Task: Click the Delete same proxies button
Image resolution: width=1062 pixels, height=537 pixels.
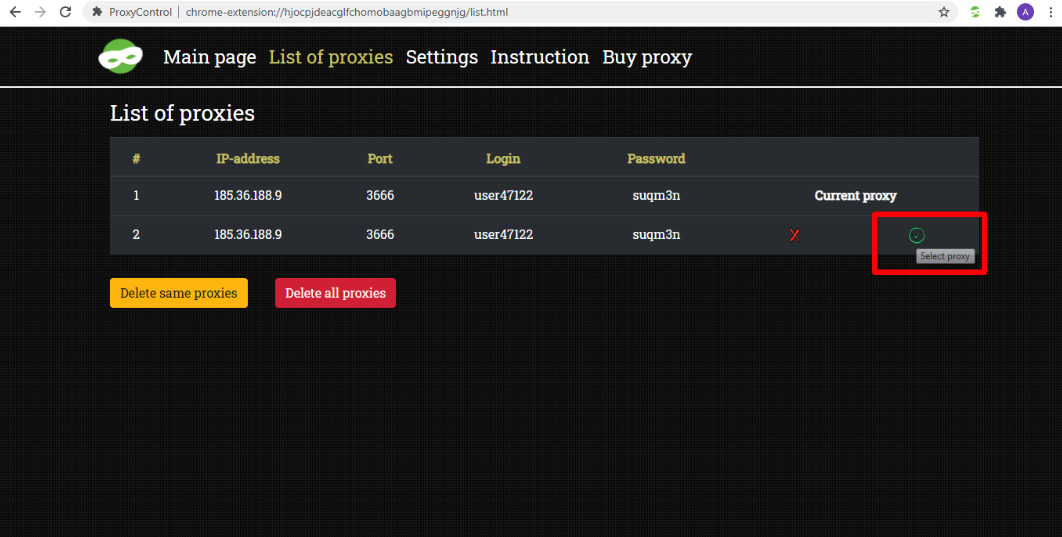Action: [179, 293]
